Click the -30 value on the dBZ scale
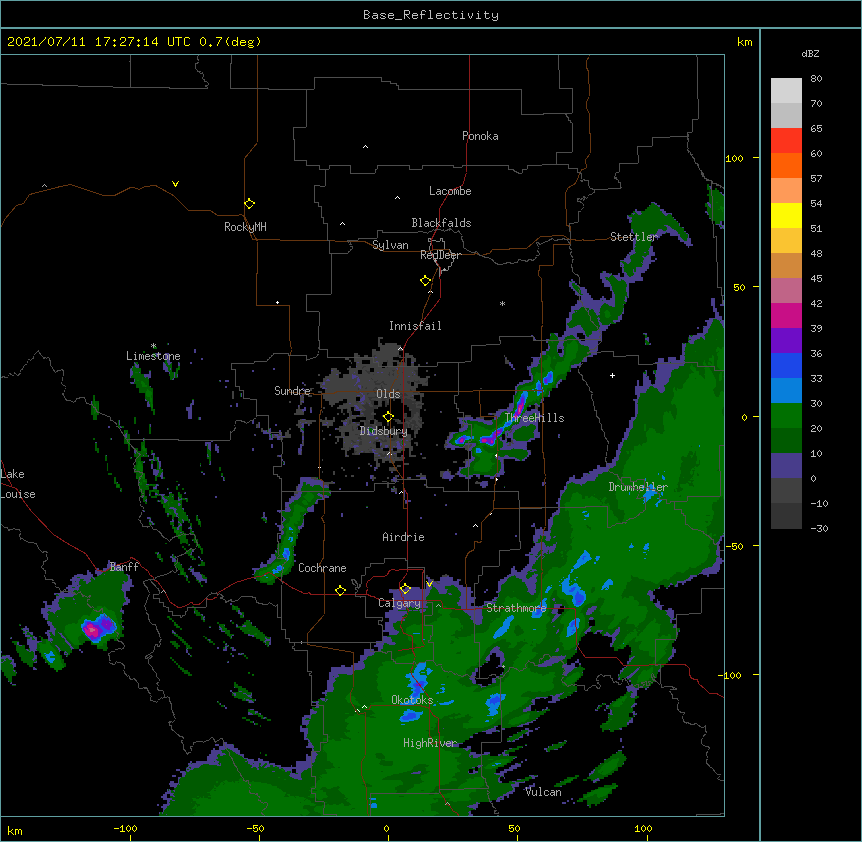The width and height of the screenshot is (862, 842). coord(819,529)
